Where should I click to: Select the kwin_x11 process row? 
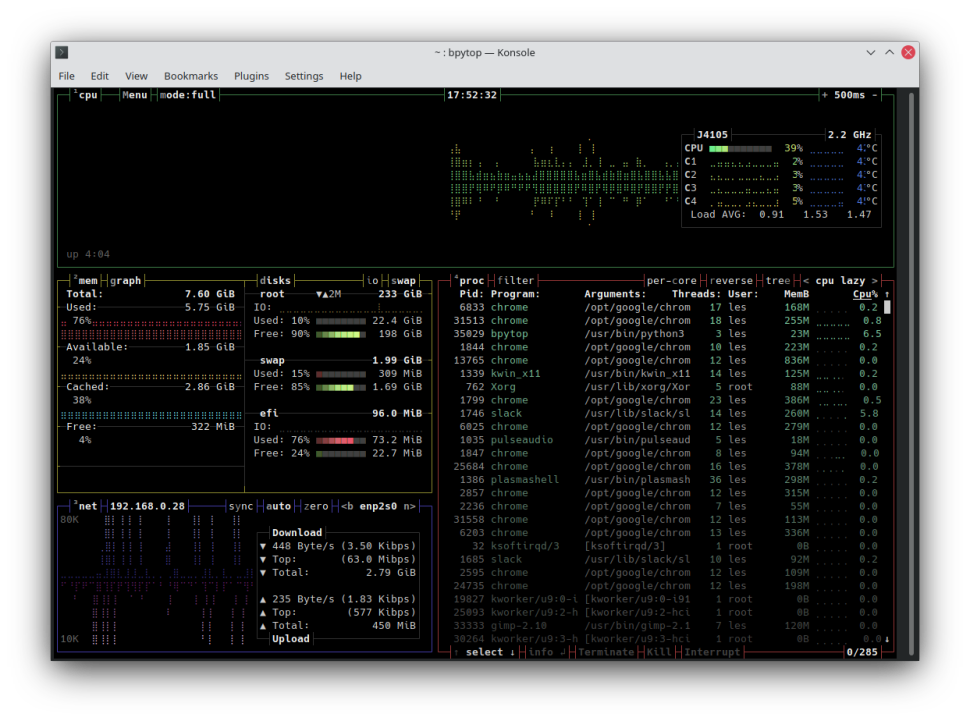(667, 374)
